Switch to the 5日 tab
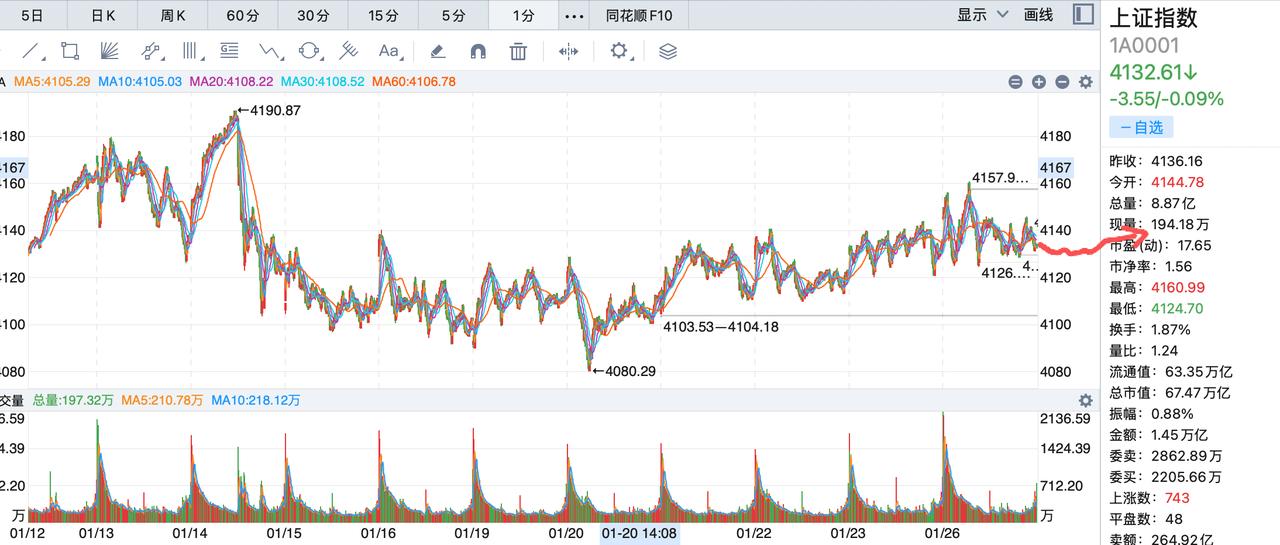 [x=32, y=15]
